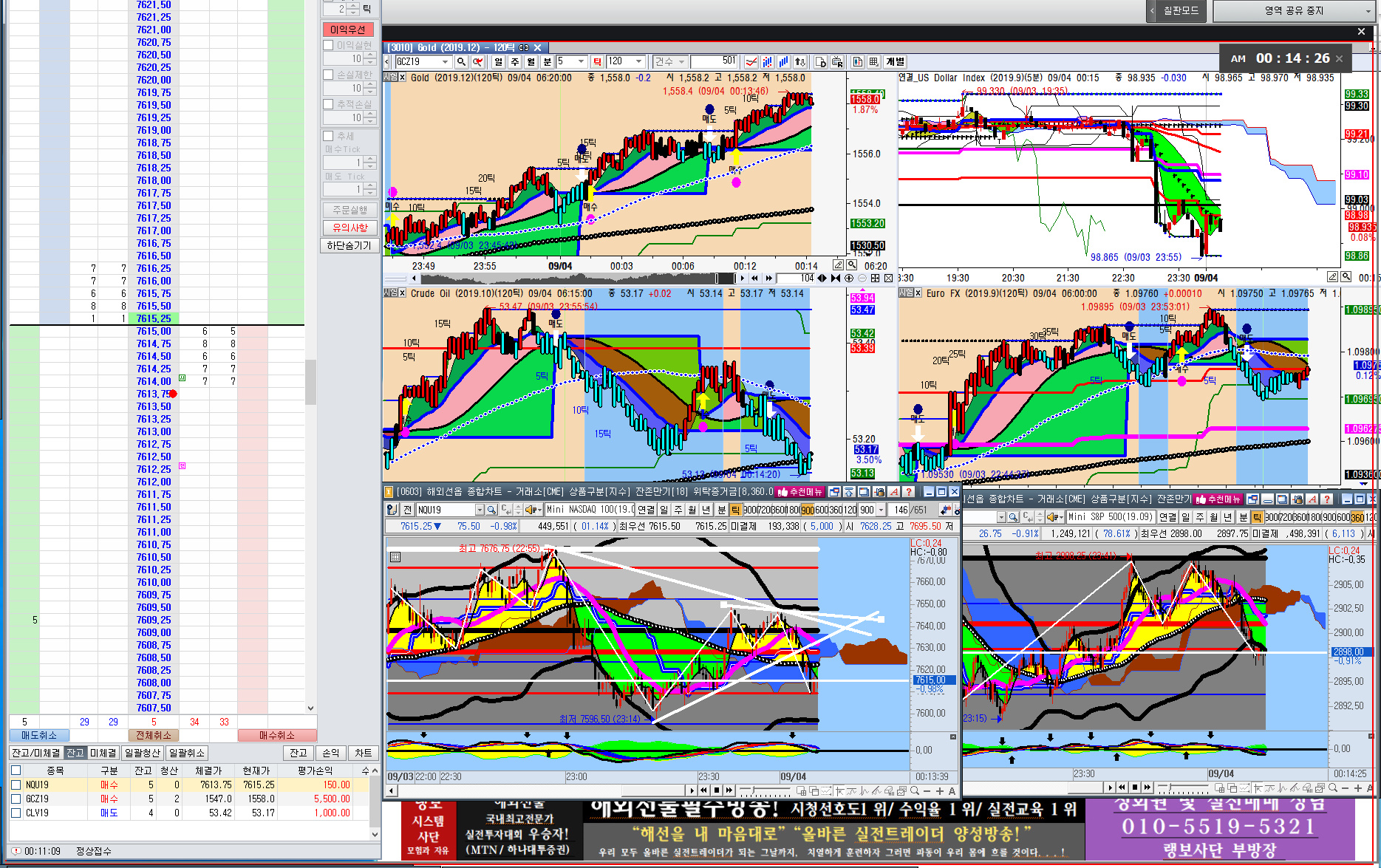The width and height of the screenshot is (1381, 868).
Task: Select 일 daily period in Gold toolbar
Action: point(498,61)
